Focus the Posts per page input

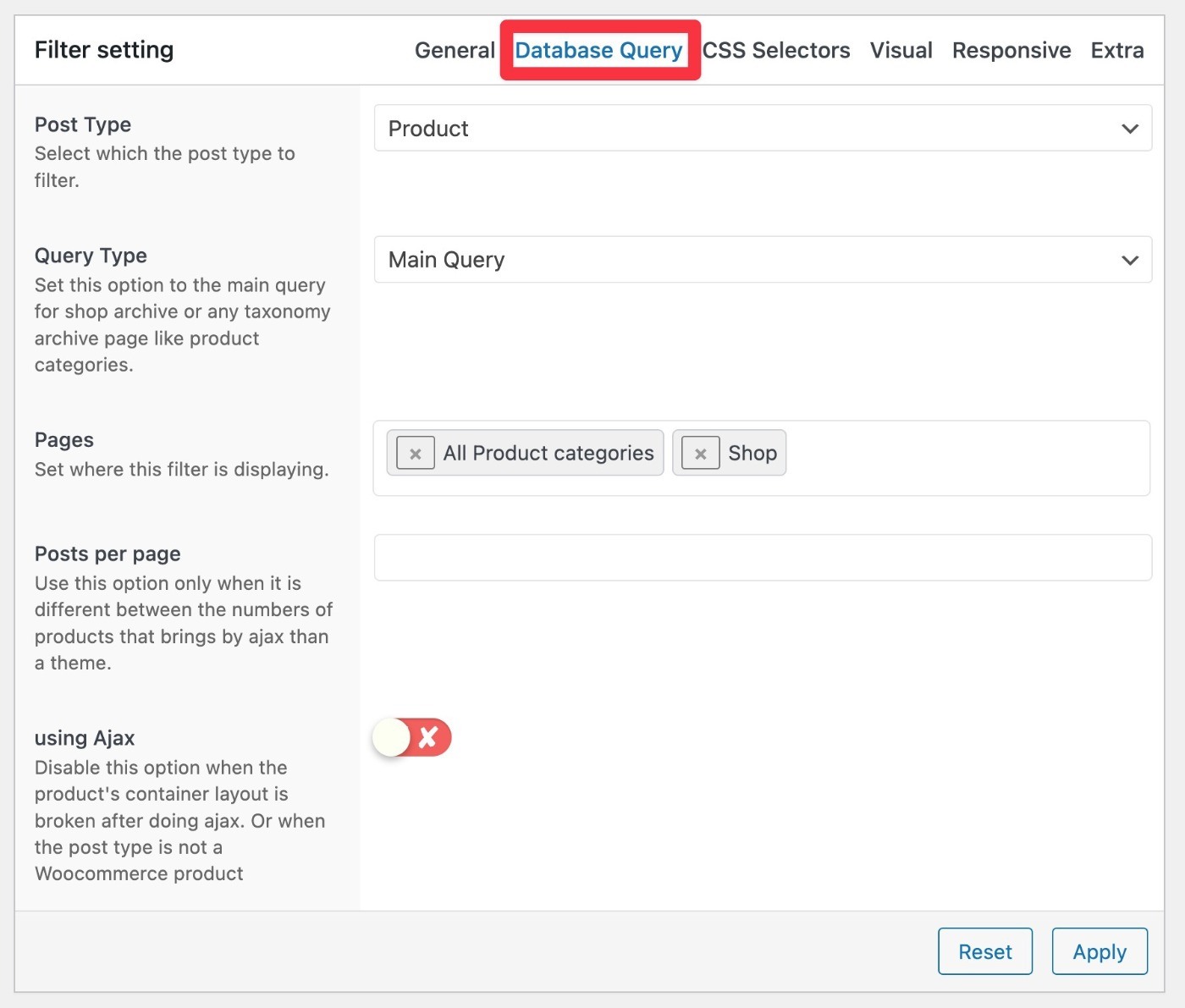(763, 558)
